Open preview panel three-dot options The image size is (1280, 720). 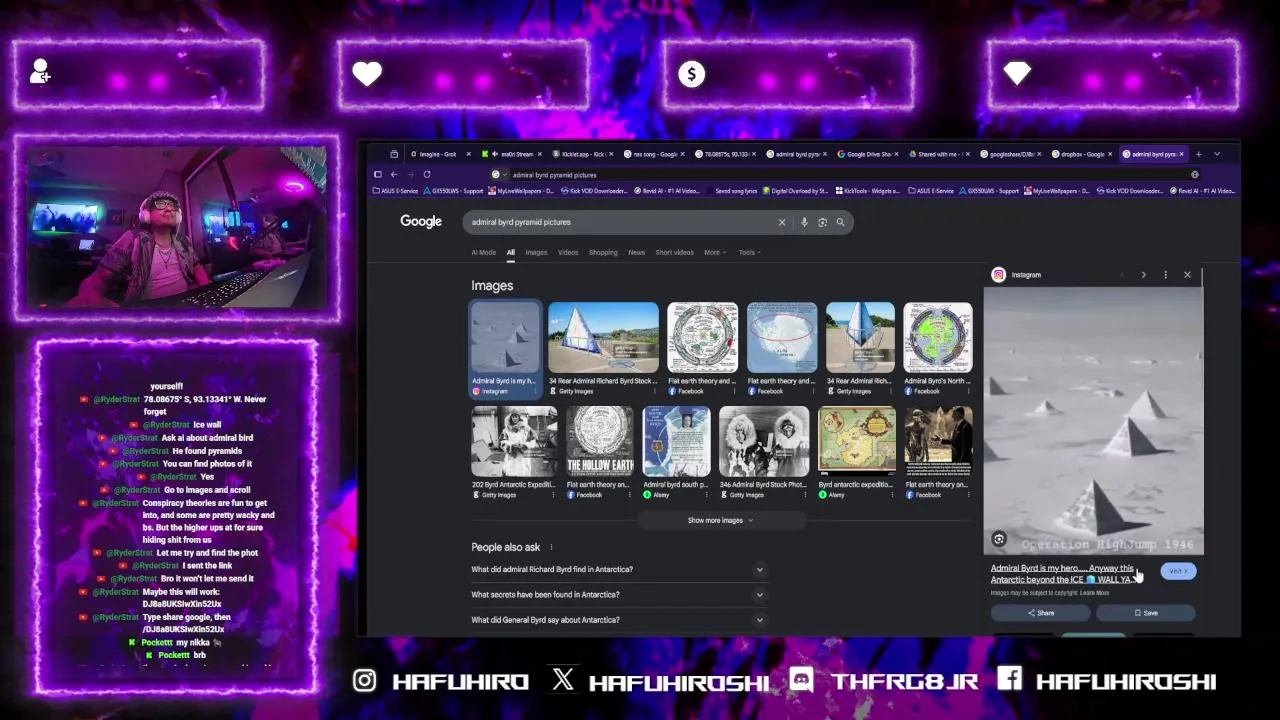coord(1165,274)
